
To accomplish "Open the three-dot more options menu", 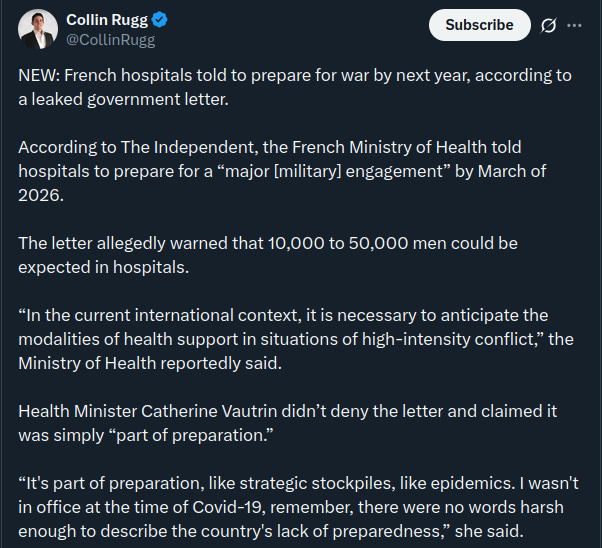I will click(574, 25).
